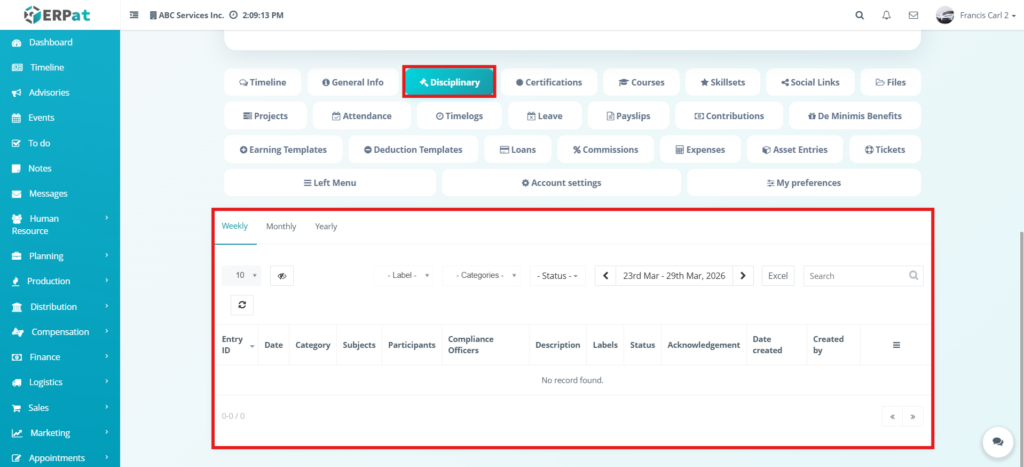Select the Disciplinary profile tab

point(449,82)
